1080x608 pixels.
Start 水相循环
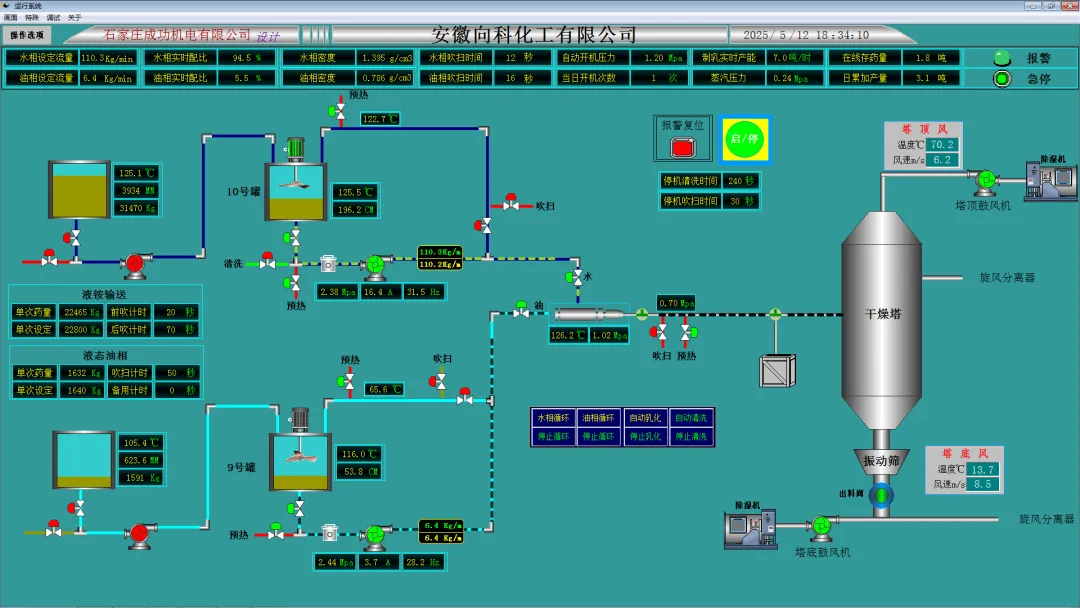pos(553,418)
